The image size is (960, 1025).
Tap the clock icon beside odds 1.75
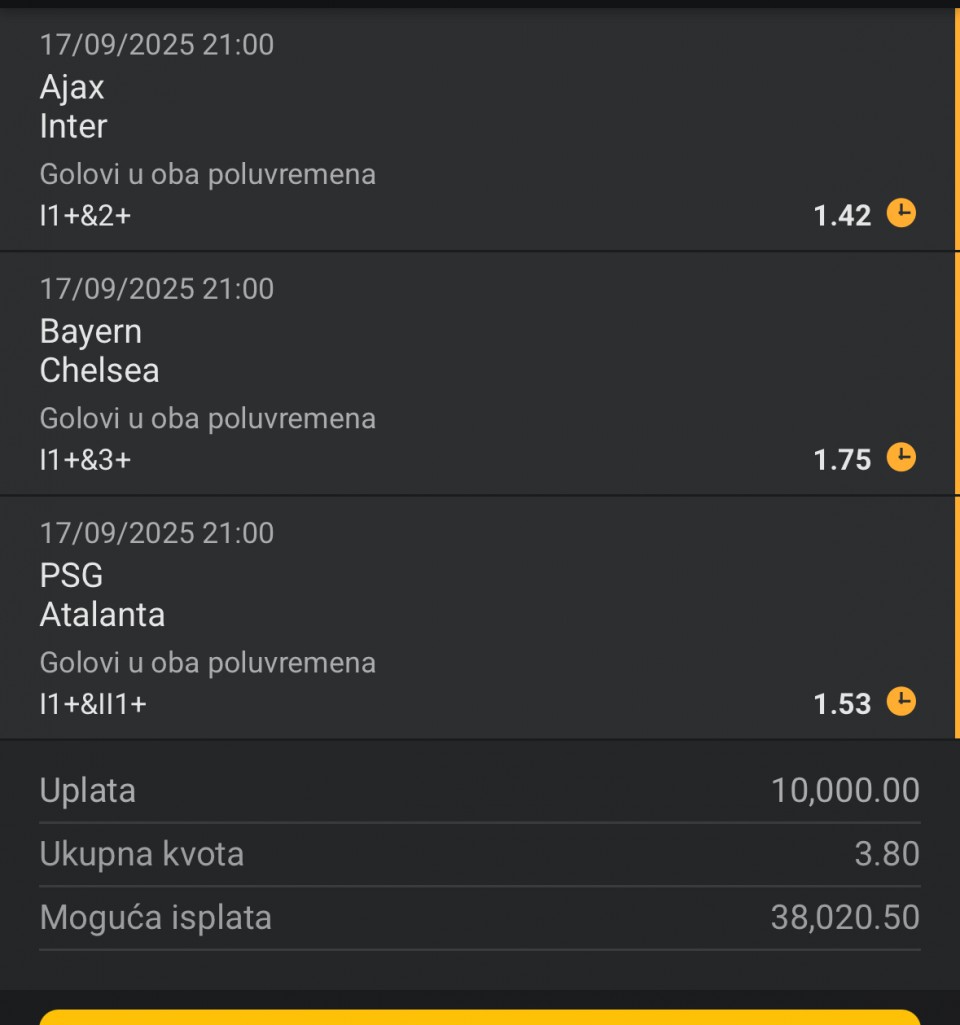click(x=901, y=457)
